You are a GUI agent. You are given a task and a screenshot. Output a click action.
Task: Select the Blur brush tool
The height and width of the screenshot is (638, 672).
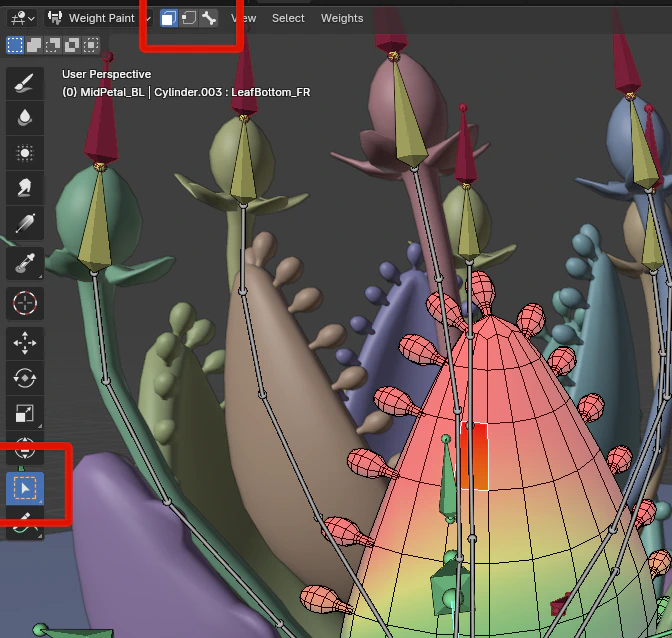point(25,118)
